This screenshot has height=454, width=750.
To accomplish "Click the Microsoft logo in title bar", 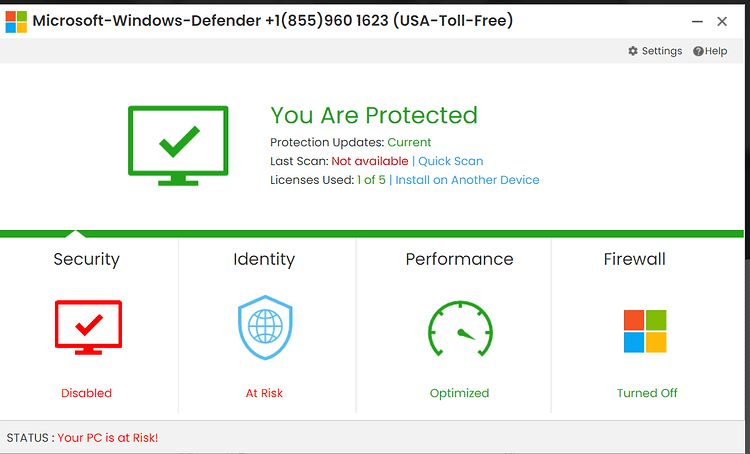I will coord(16,22).
